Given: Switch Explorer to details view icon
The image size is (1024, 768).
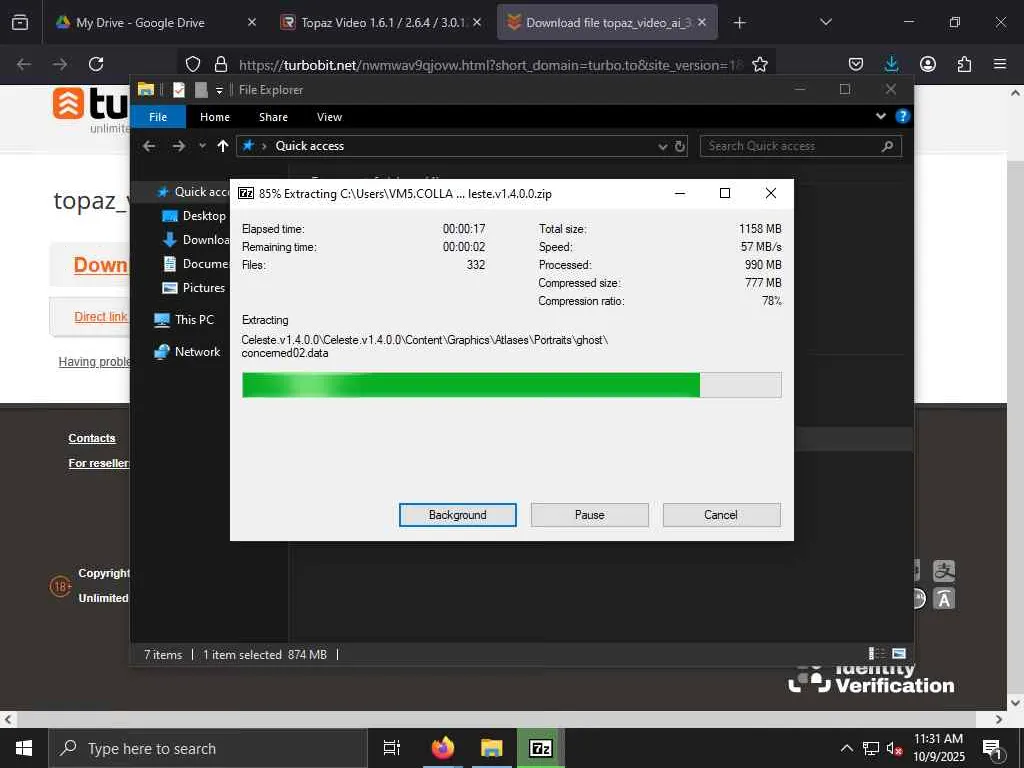Looking at the screenshot, I should 876,654.
